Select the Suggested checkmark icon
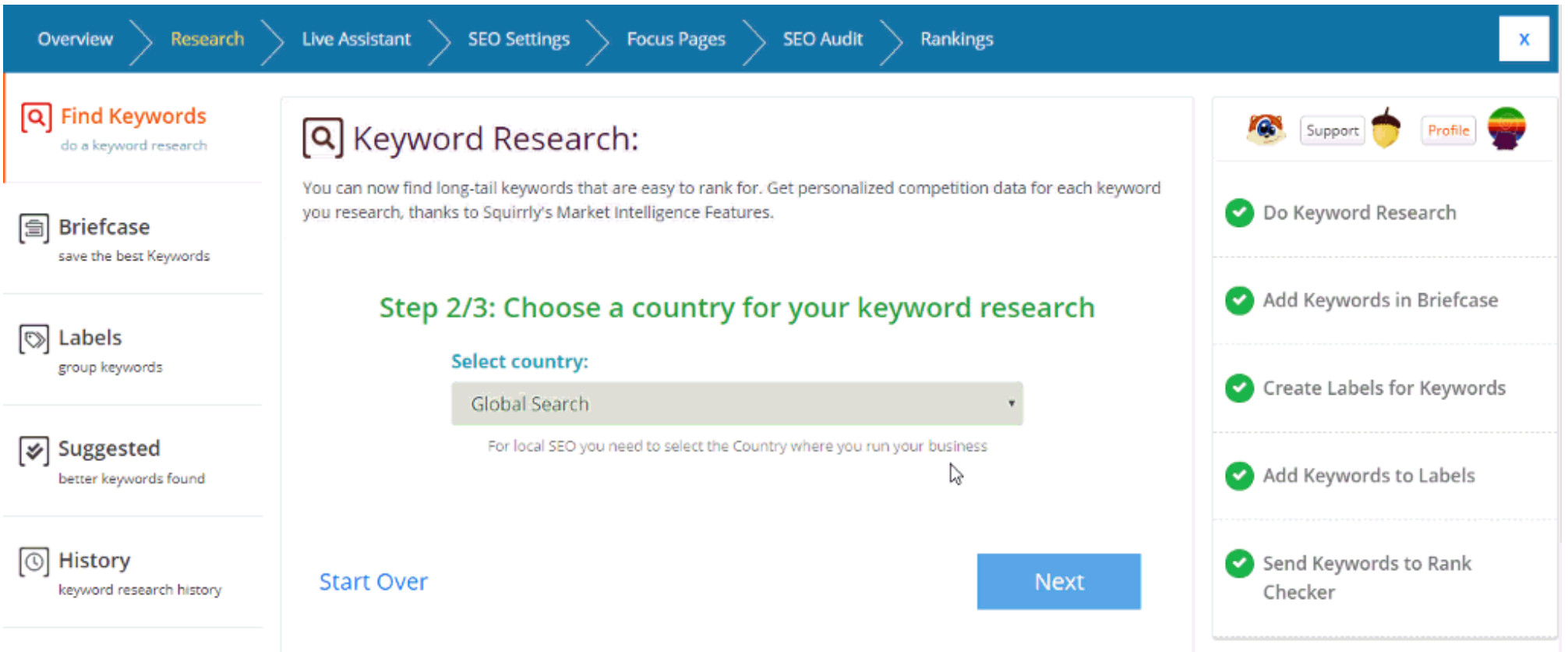The image size is (1568, 652). [34, 451]
